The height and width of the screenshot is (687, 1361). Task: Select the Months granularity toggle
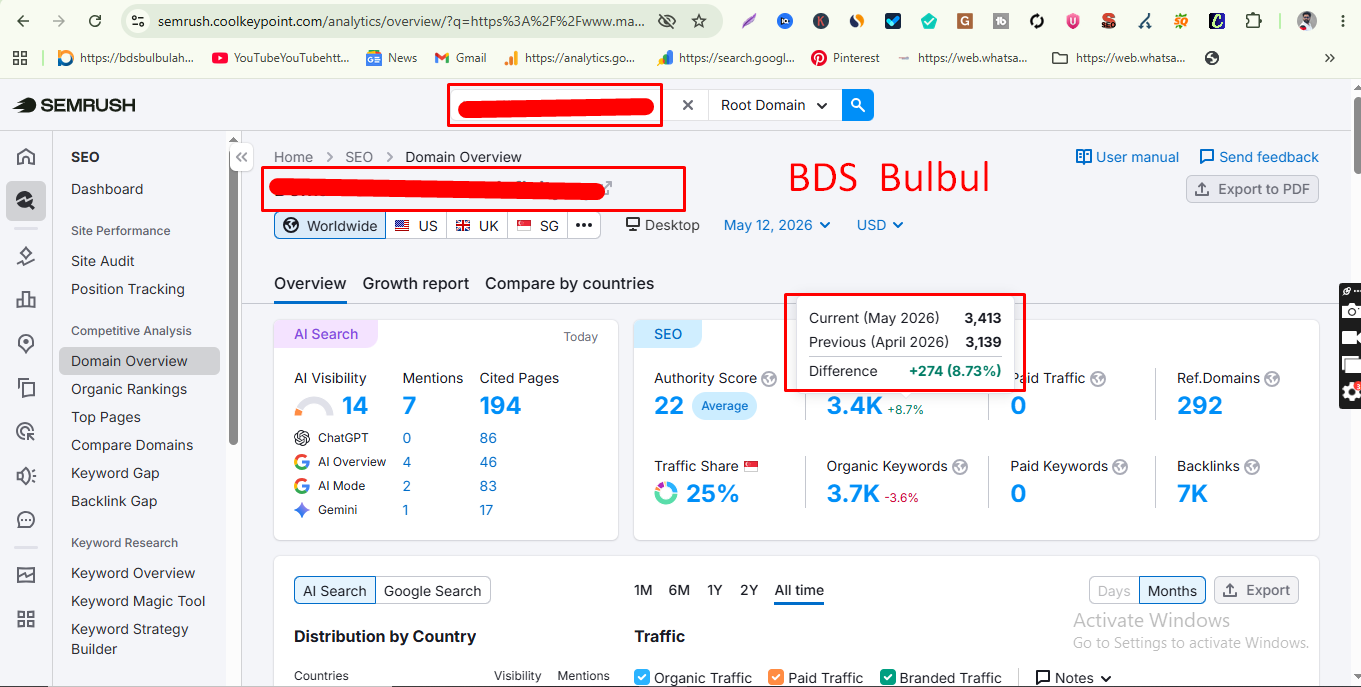(x=1172, y=590)
